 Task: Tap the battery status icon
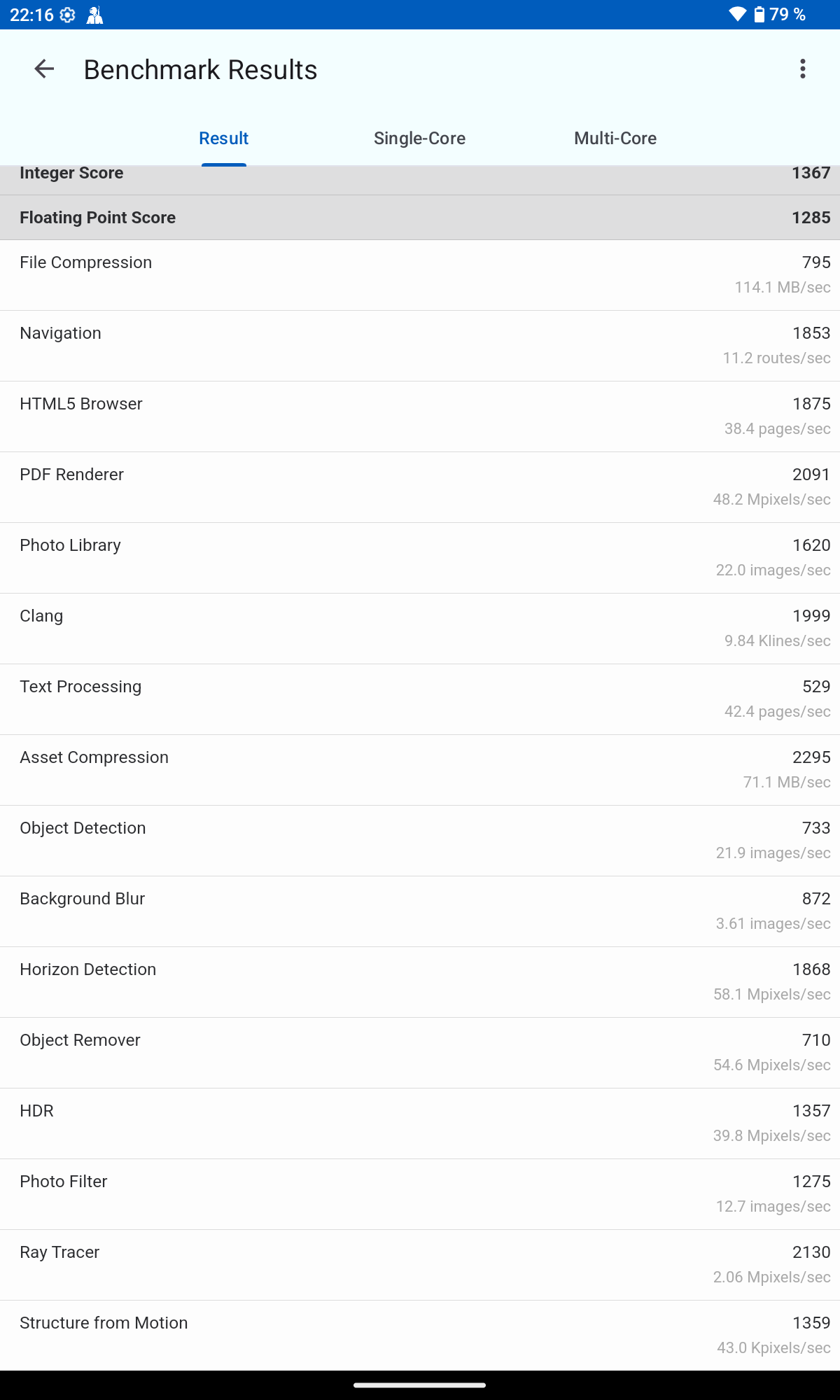[x=759, y=15]
